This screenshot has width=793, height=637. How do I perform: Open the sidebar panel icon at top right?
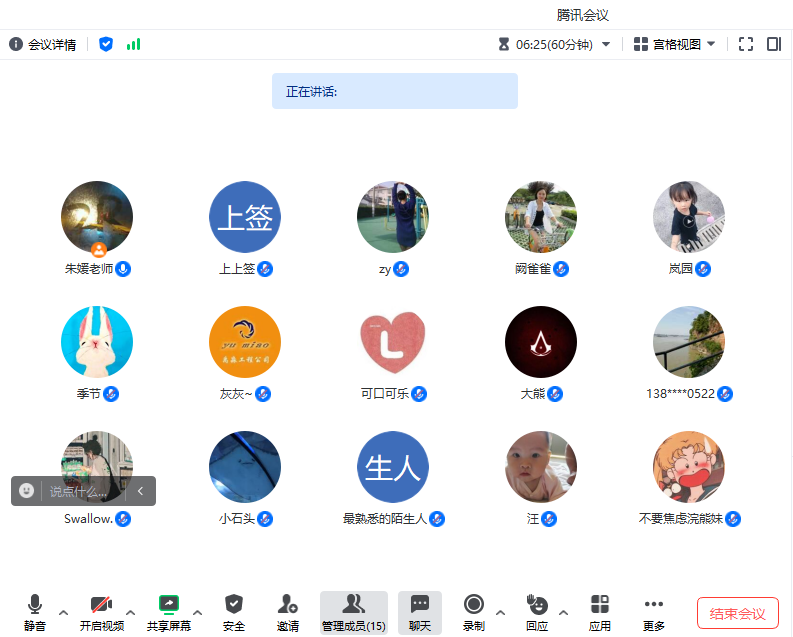pyautogui.click(x=773, y=44)
